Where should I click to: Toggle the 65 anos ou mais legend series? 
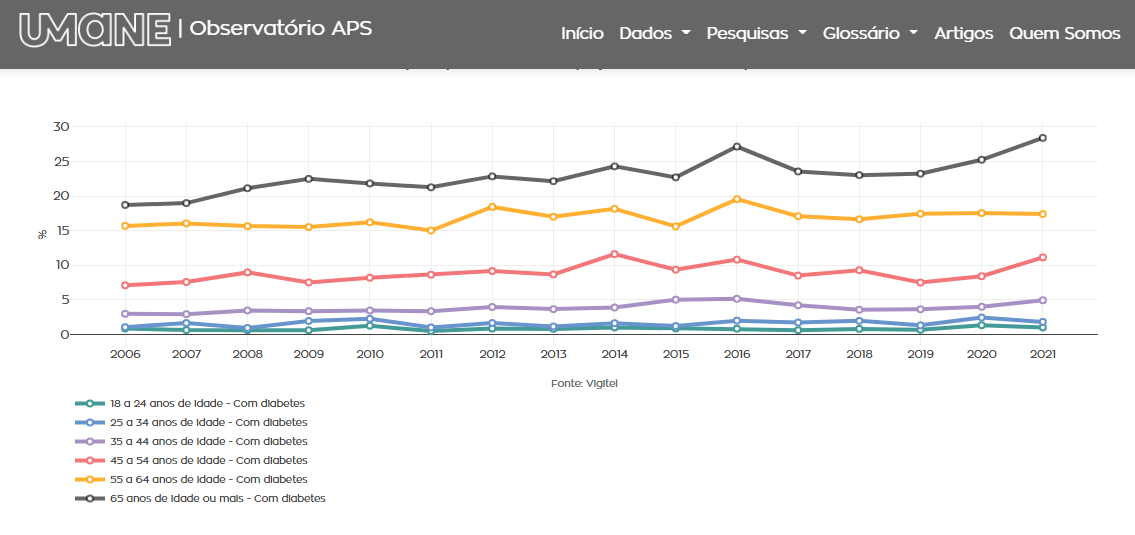(x=201, y=498)
